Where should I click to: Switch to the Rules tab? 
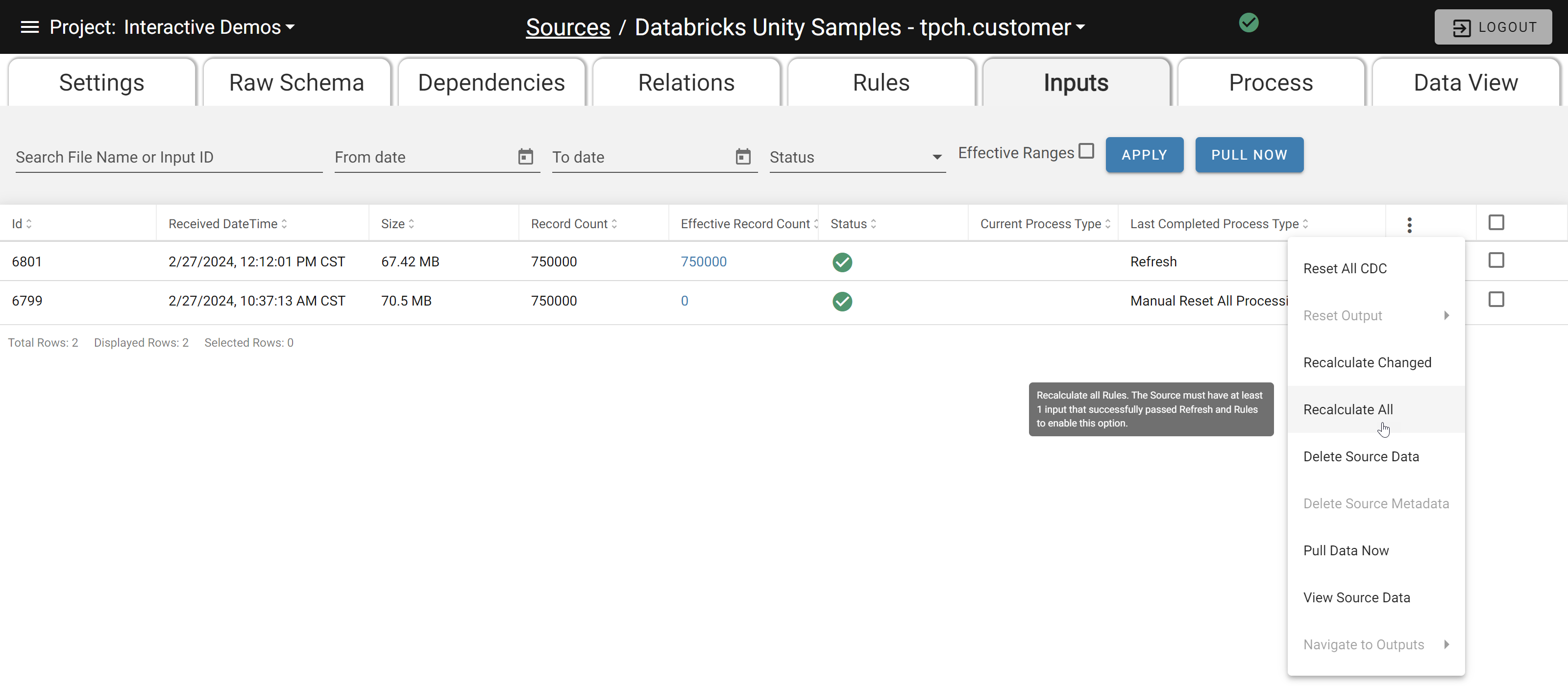[x=881, y=82]
